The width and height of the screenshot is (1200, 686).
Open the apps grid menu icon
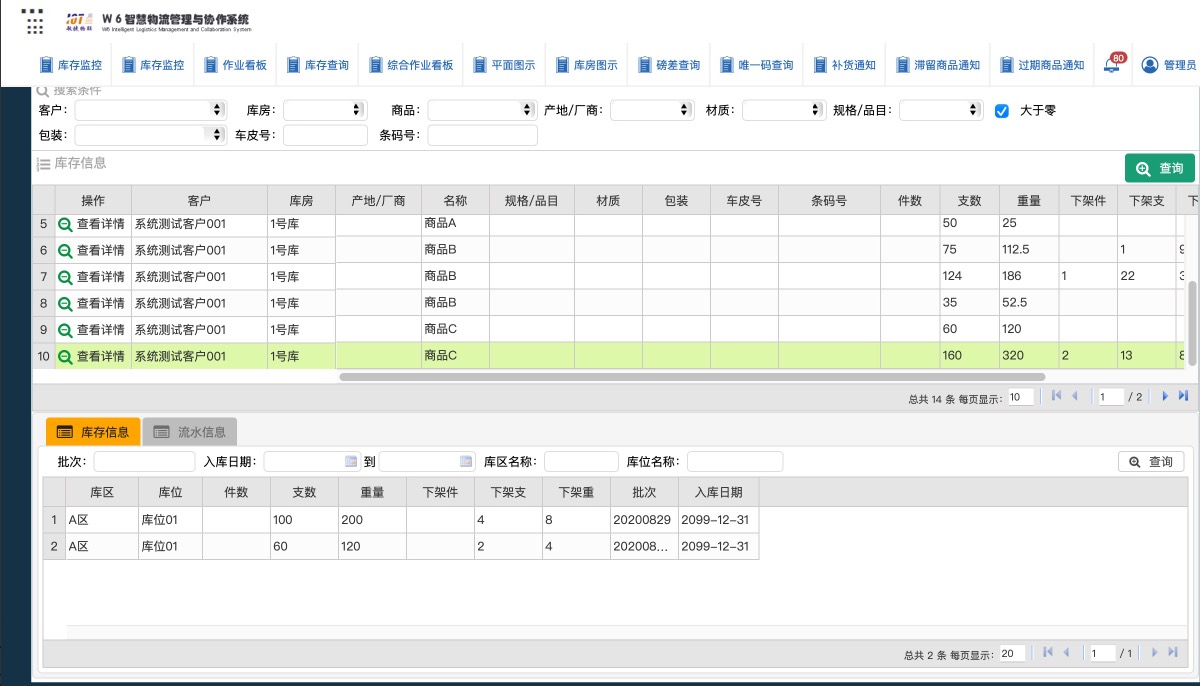pos(32,20)
